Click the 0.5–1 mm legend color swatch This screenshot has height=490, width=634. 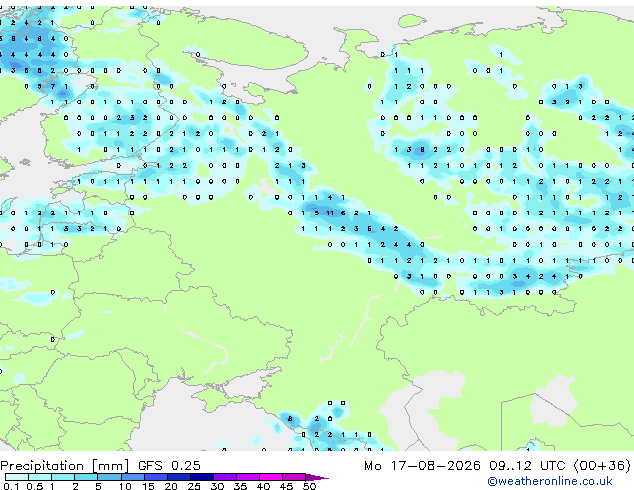pyautogui.click(x=40, y=477)
